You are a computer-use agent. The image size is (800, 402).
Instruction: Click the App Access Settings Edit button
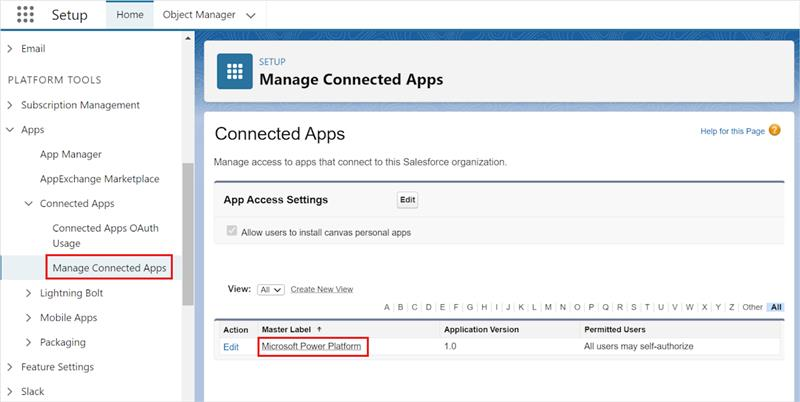[407, 199]
